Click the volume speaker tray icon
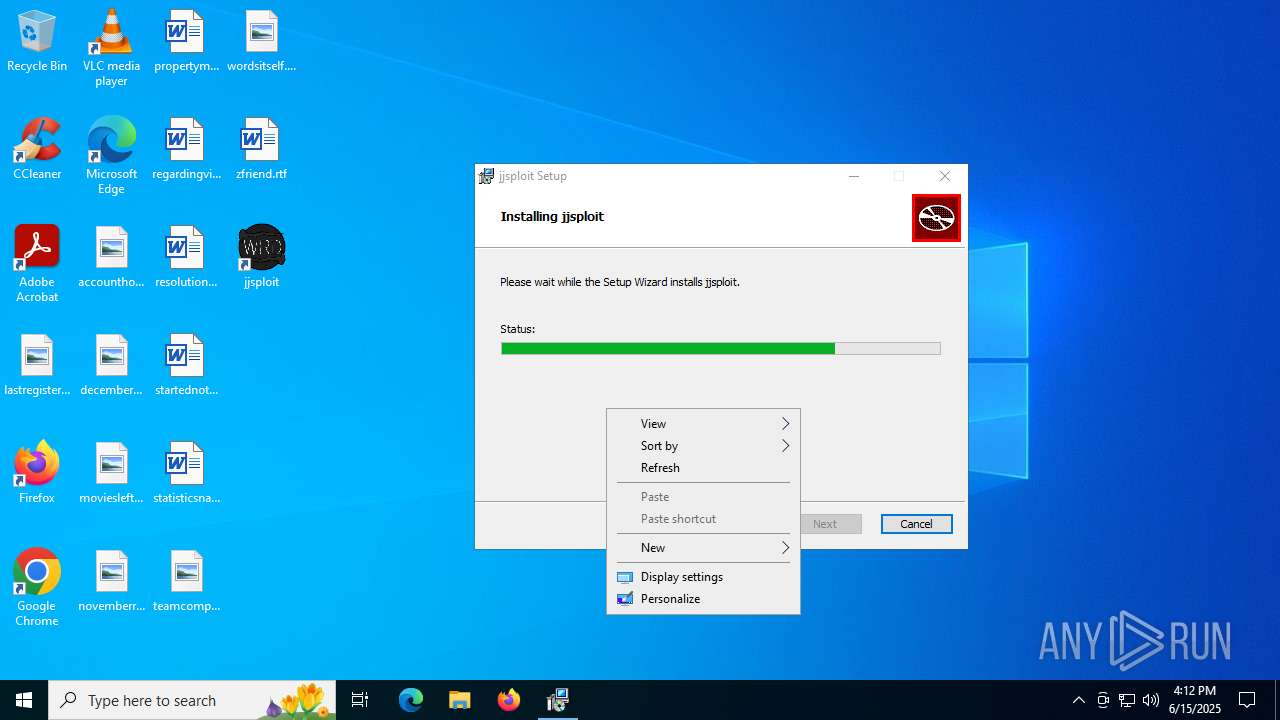Screen dimensions: 1280x720 1151,700
